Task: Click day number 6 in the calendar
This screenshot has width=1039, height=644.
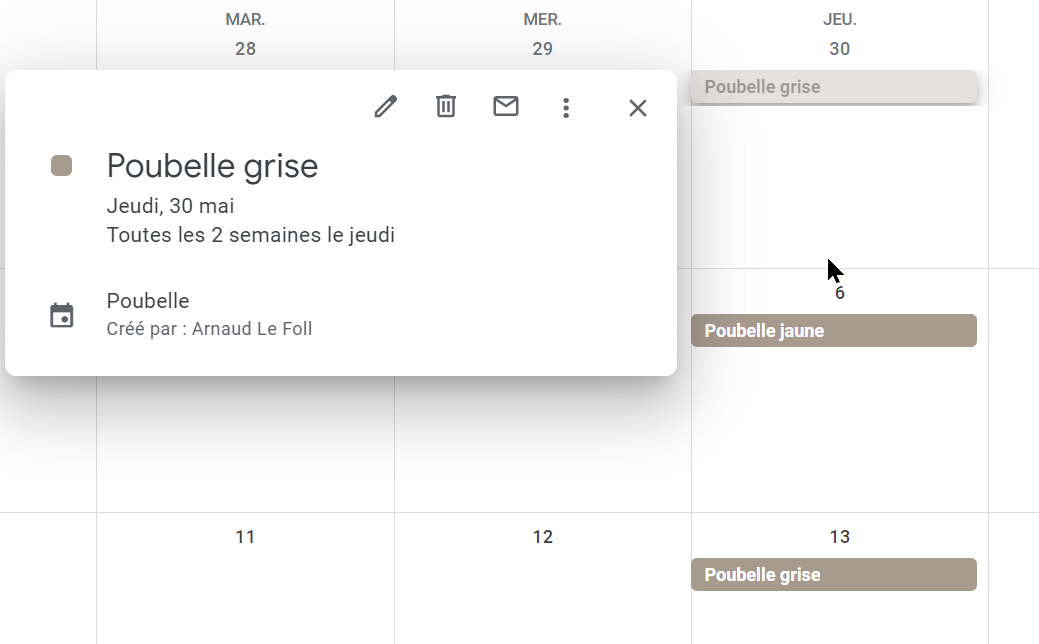Action: (x=840, y=293)
